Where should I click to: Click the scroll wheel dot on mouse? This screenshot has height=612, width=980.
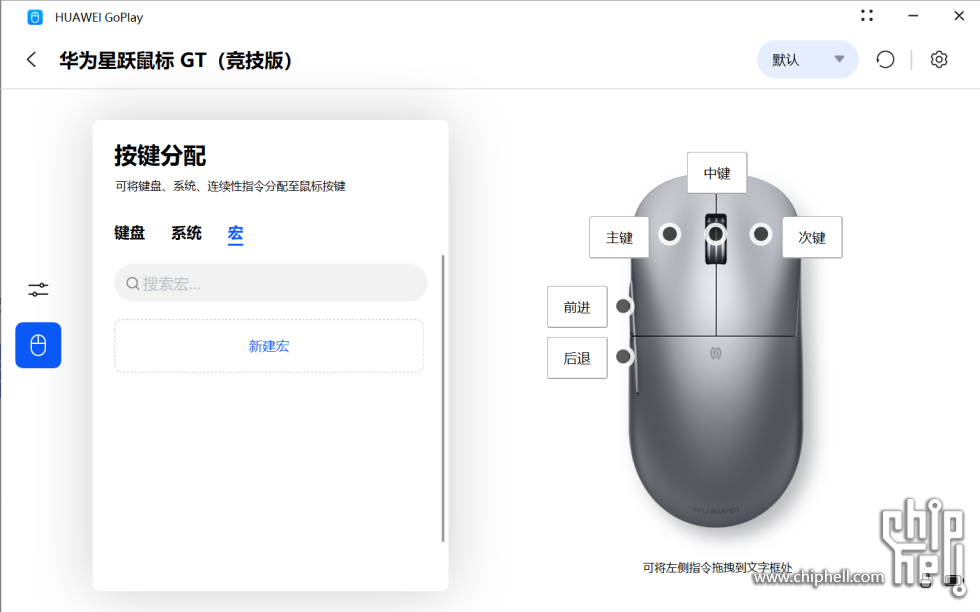(716, 234)
